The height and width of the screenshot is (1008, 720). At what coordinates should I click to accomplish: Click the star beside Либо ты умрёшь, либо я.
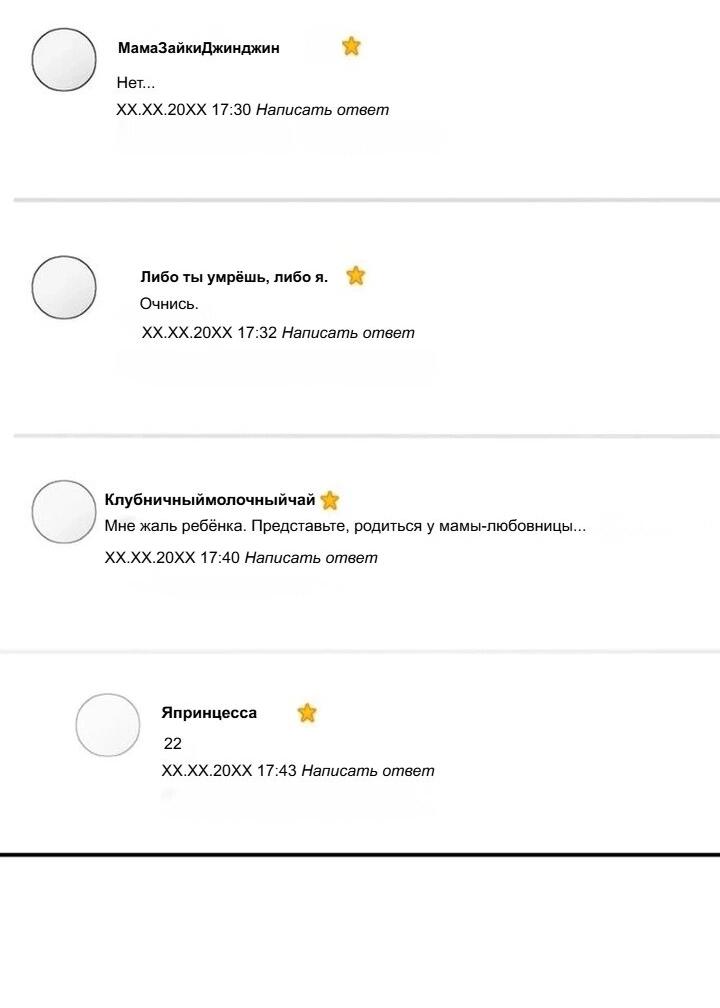coord(355,273)
